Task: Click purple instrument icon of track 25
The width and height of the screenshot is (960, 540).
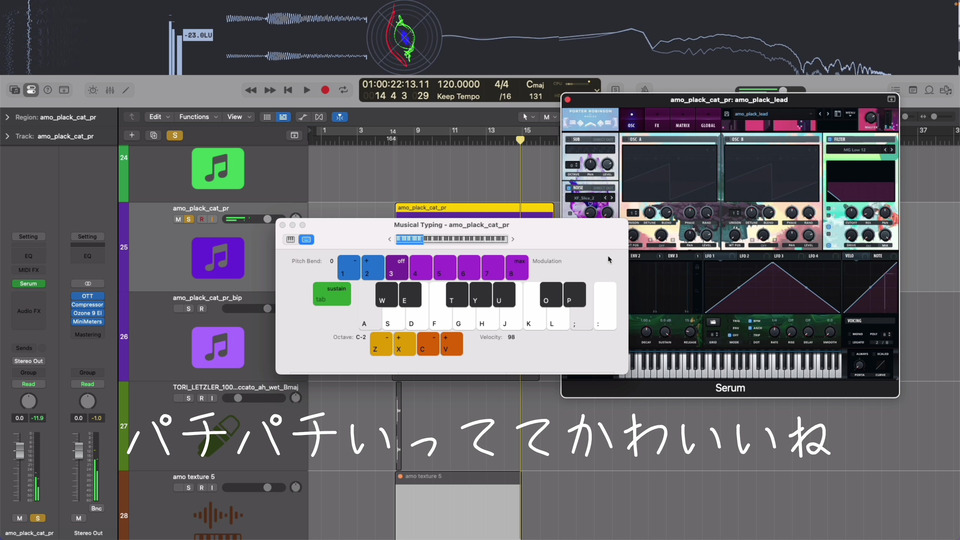Action: coord(218,258)
